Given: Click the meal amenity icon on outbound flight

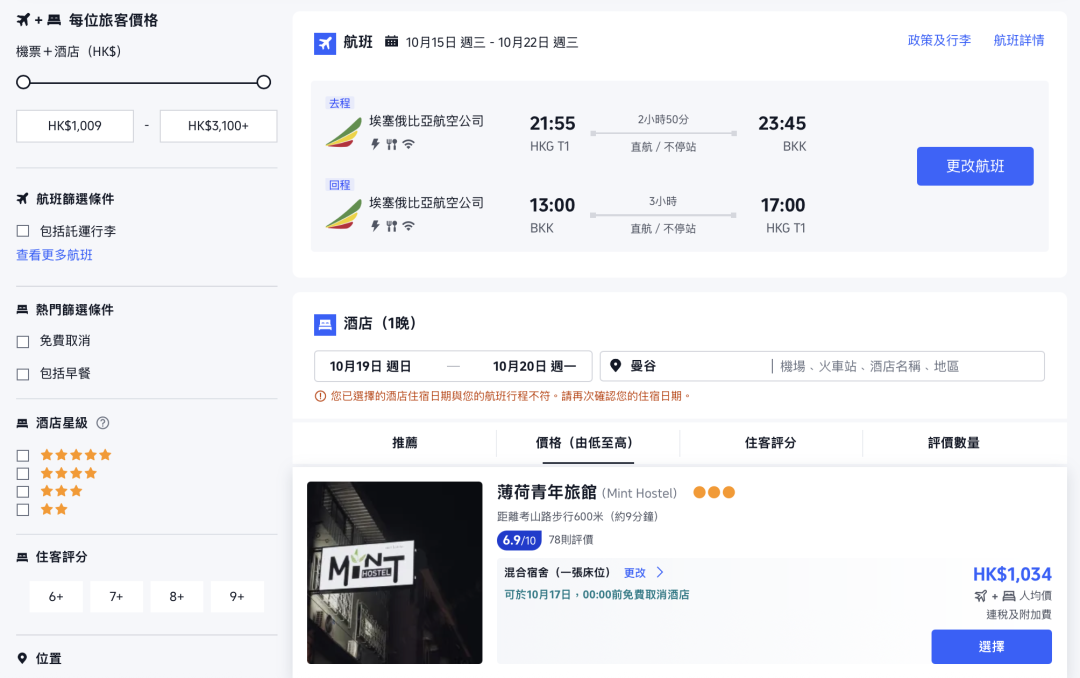Looking at the screenshot, I should [x=393, y=143].
